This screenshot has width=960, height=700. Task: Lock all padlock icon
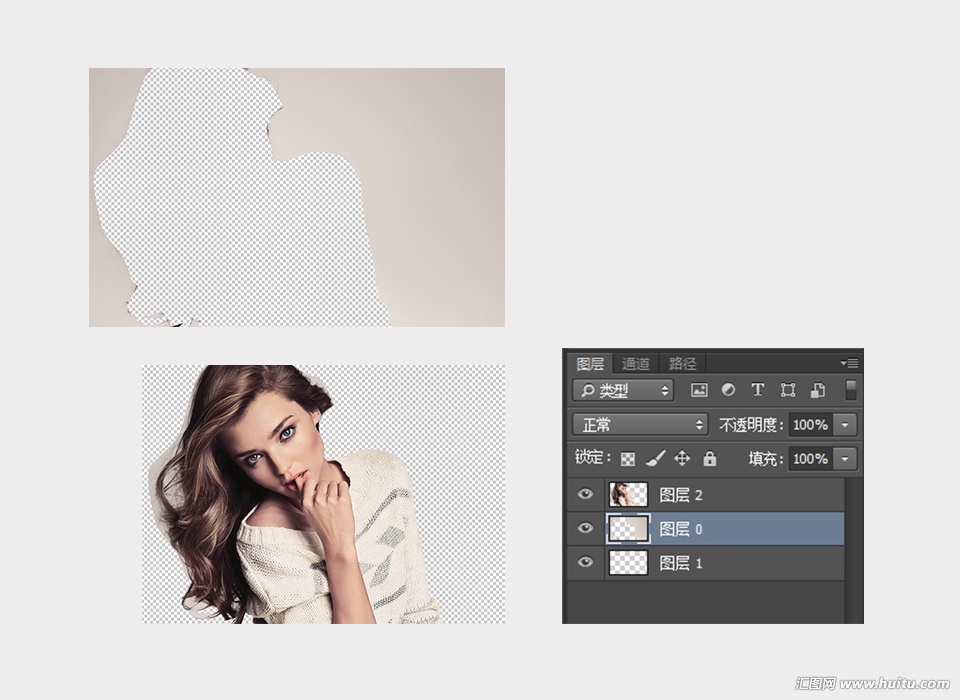coord(710,459)
